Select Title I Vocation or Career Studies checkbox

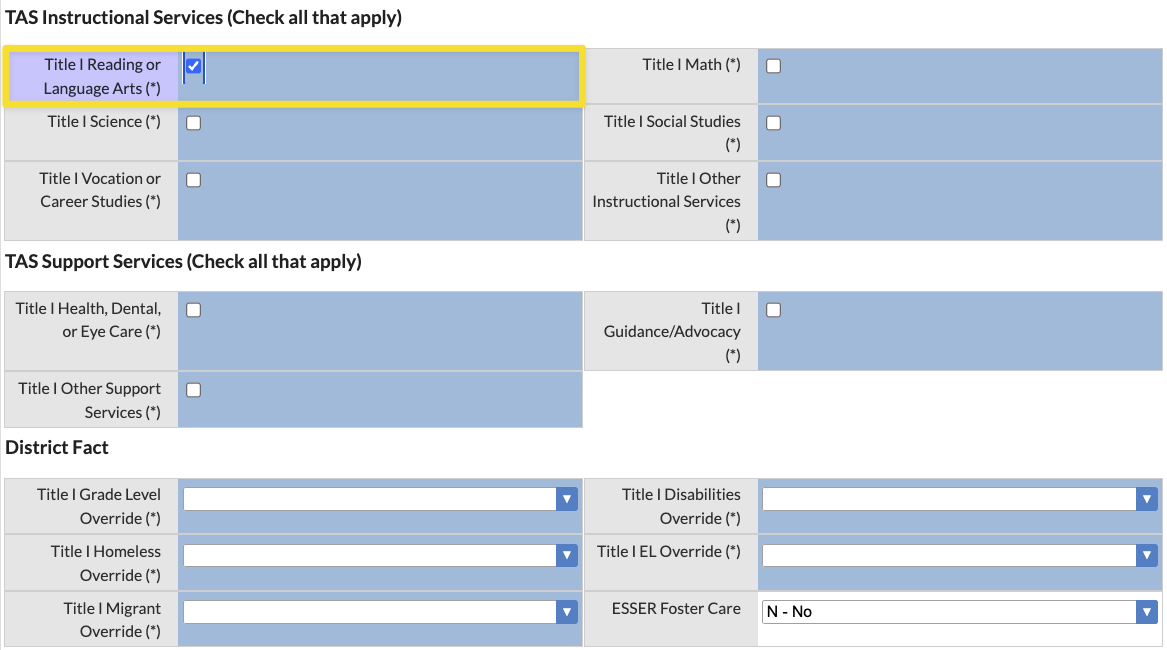click(x=194, y=180)
